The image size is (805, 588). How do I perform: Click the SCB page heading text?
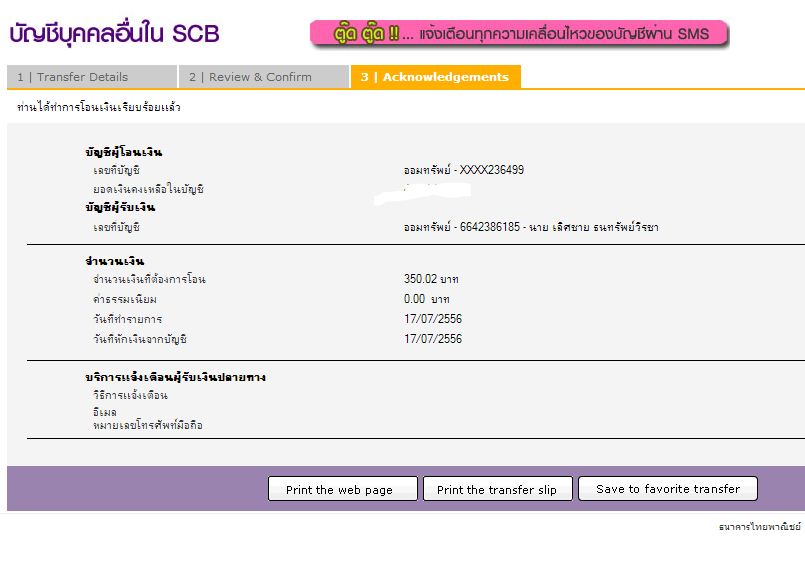[x=114, y=34]
